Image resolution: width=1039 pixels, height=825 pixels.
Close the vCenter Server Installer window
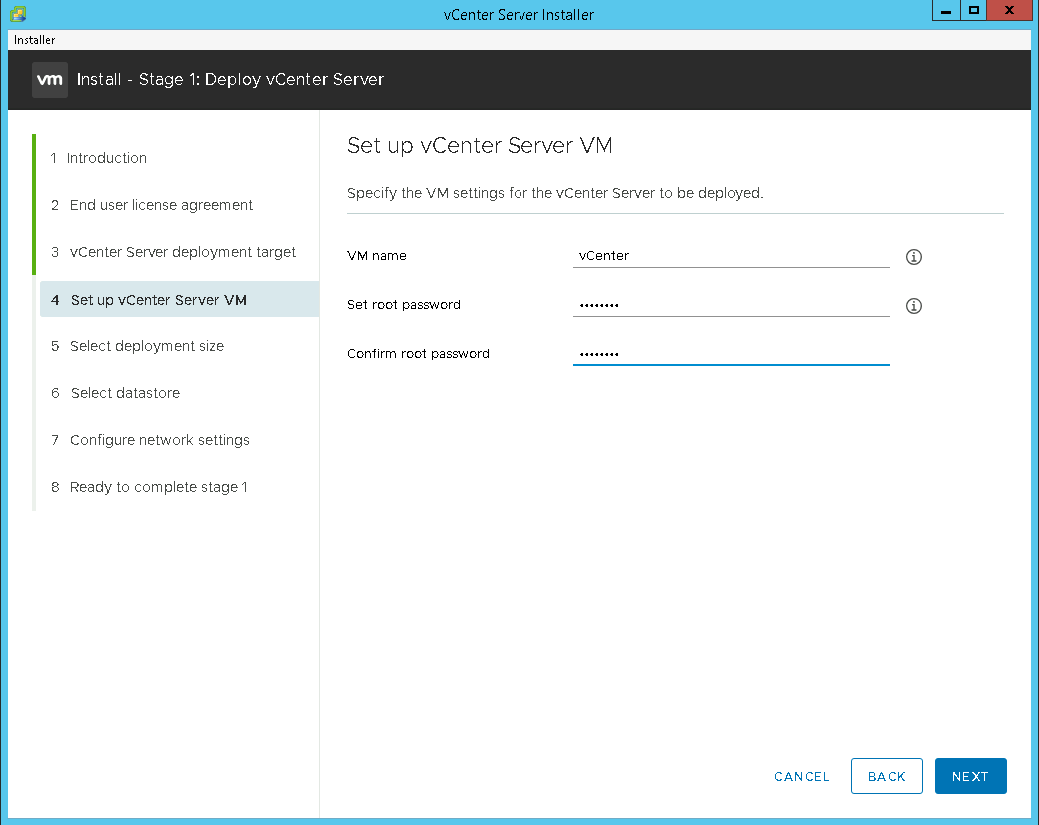coord(1010,12)
